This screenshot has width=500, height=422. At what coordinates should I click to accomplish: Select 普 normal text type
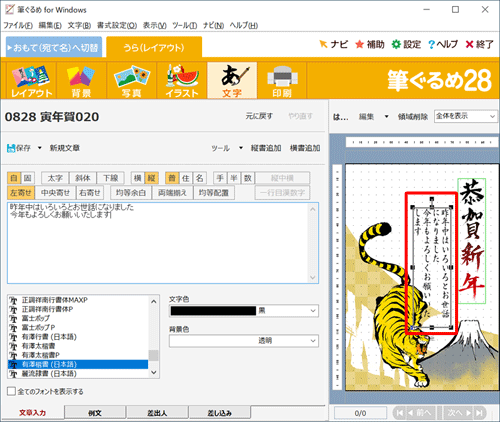click(172, 178)
